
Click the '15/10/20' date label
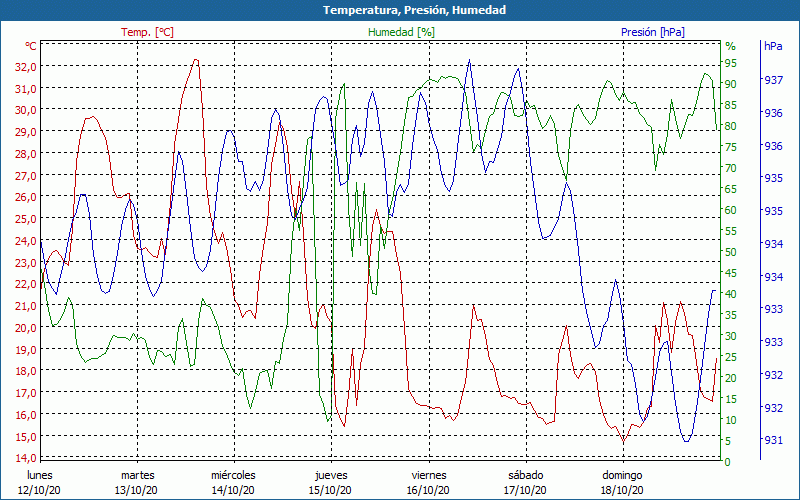click(330, 490)
